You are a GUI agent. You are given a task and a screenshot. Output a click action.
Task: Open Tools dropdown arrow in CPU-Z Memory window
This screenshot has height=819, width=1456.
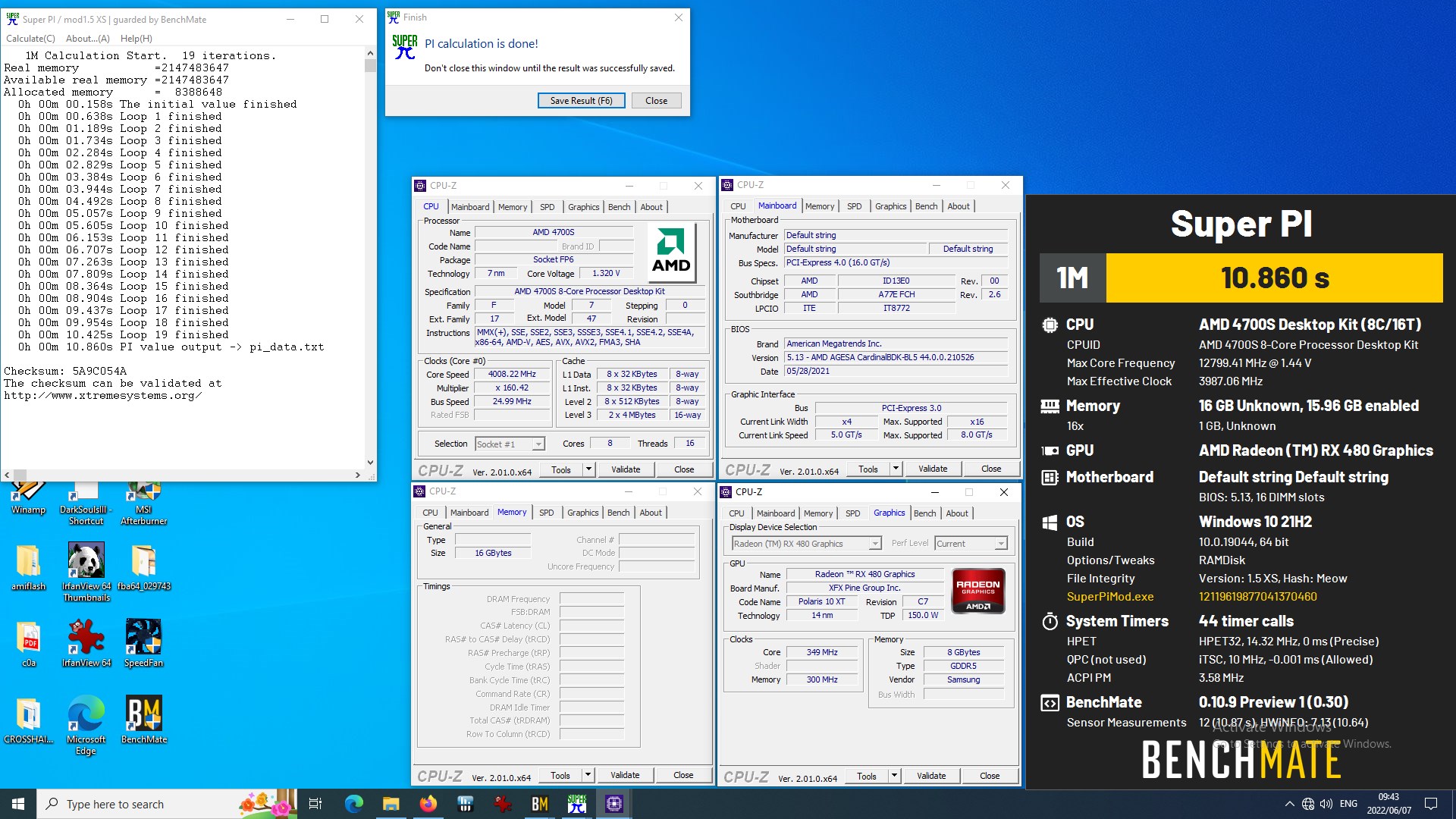(x=588, y=775)
